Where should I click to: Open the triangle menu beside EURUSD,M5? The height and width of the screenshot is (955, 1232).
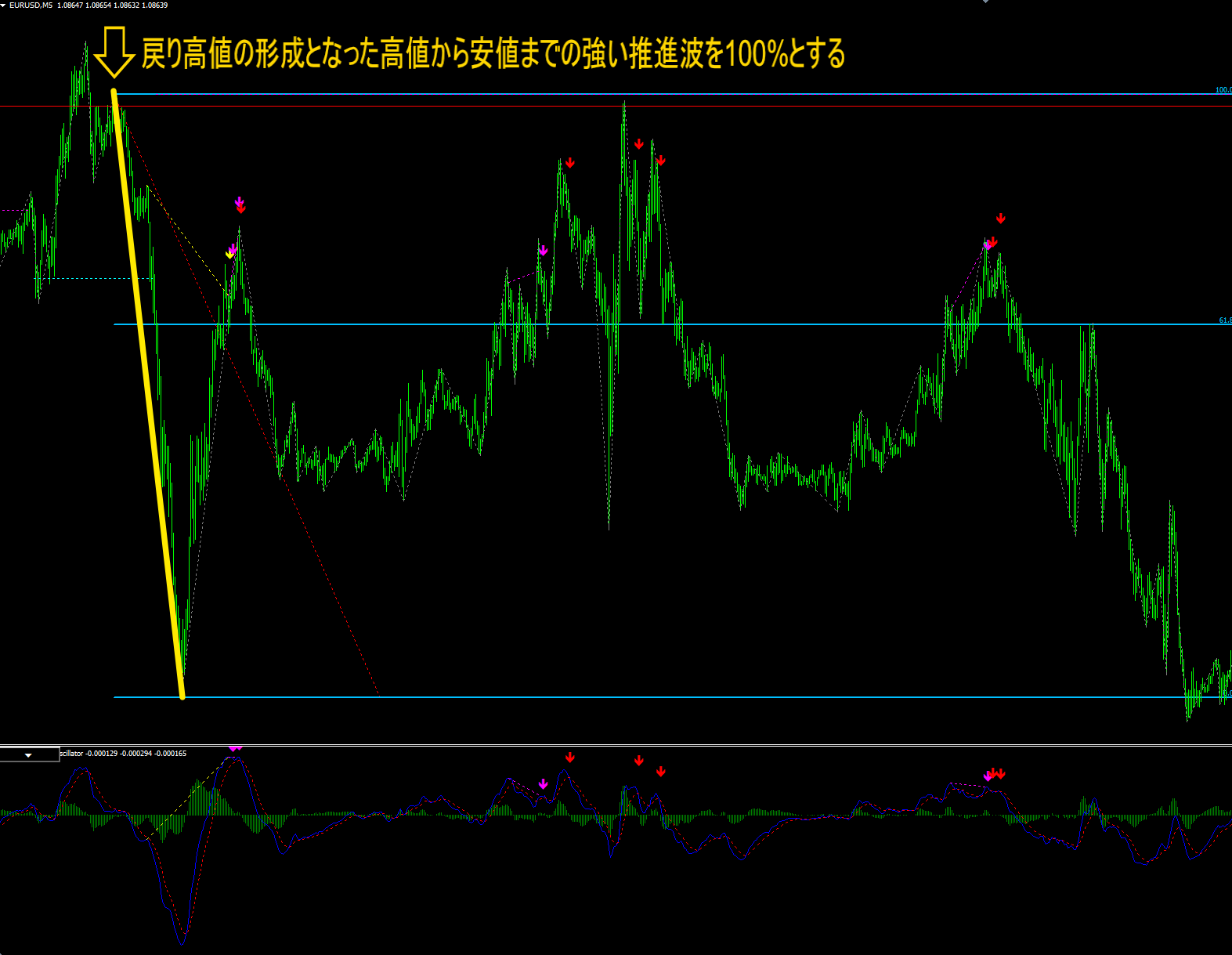[4, 5]
